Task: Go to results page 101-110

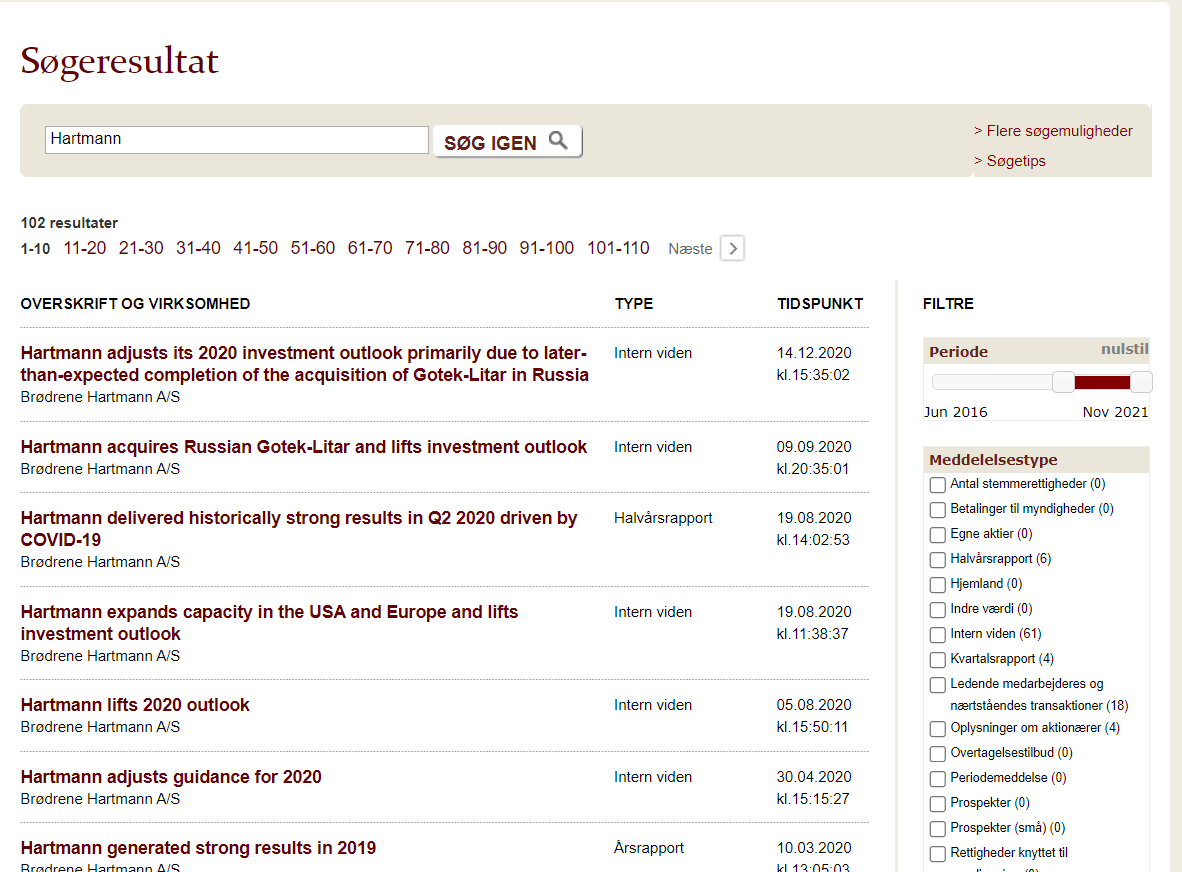Action: (x=618, y=248)
